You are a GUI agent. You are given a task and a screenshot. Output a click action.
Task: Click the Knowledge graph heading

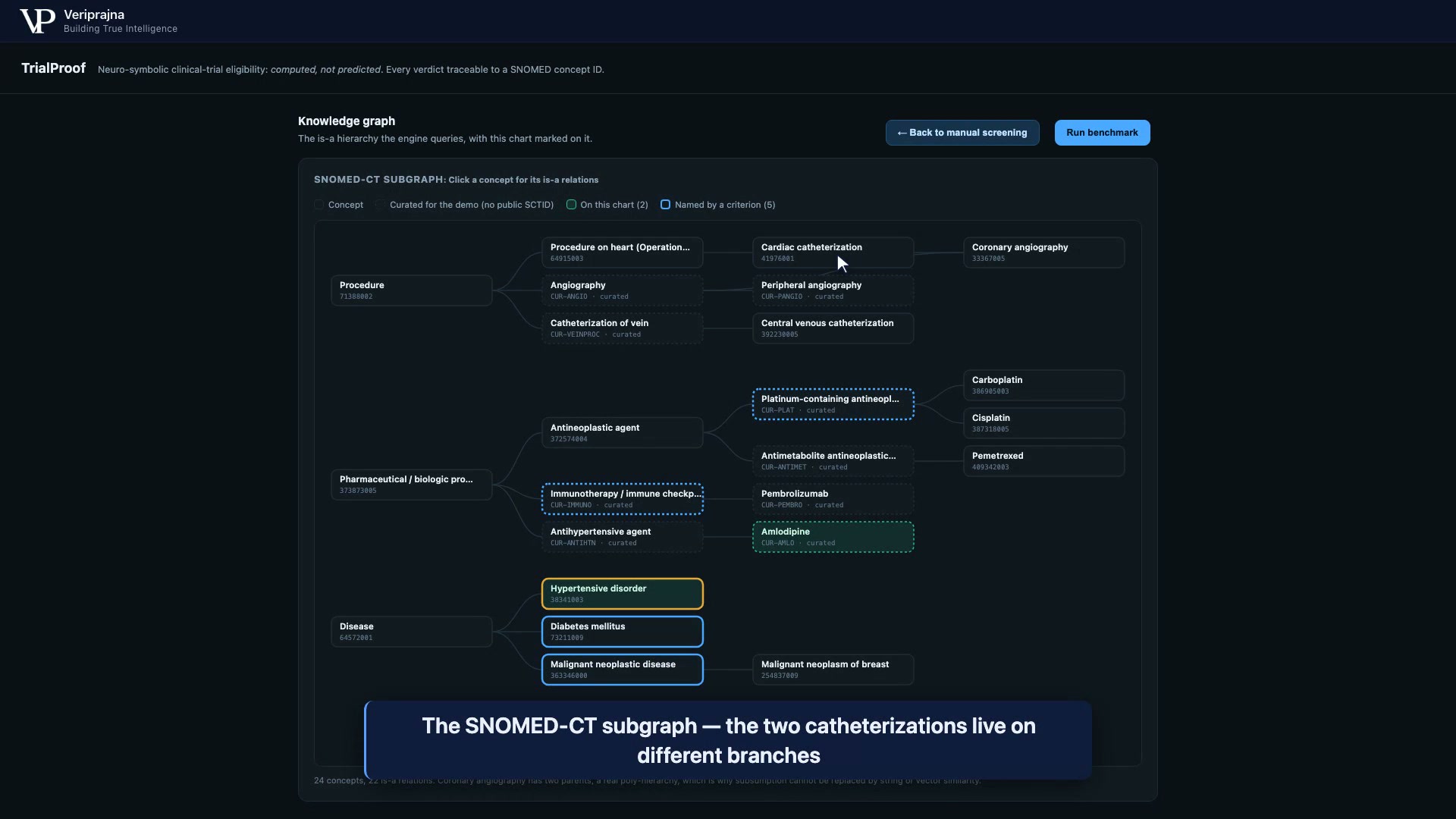347,121
